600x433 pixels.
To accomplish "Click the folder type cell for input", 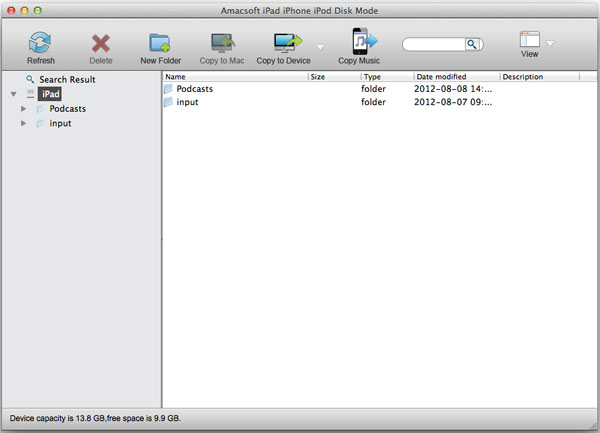I will [373, 102].
